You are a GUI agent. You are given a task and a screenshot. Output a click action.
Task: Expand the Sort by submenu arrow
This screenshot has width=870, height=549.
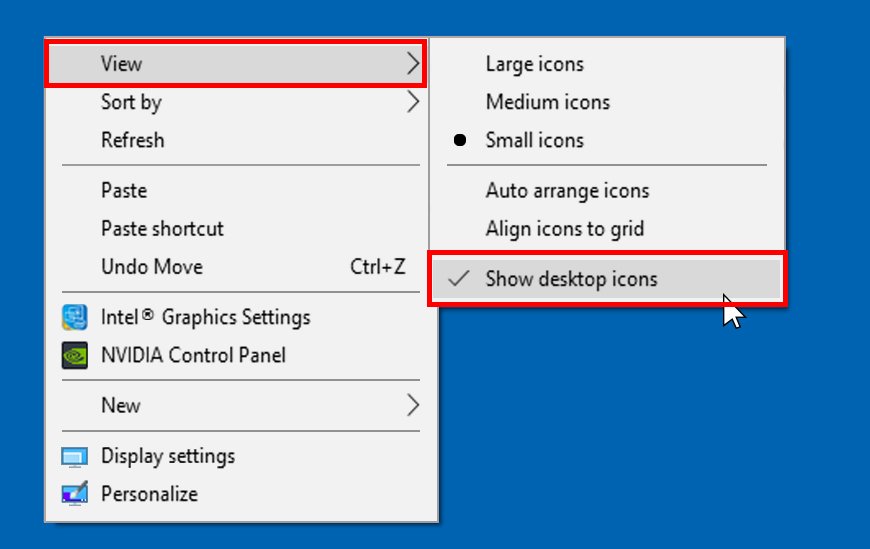click(x=413, y=102)
